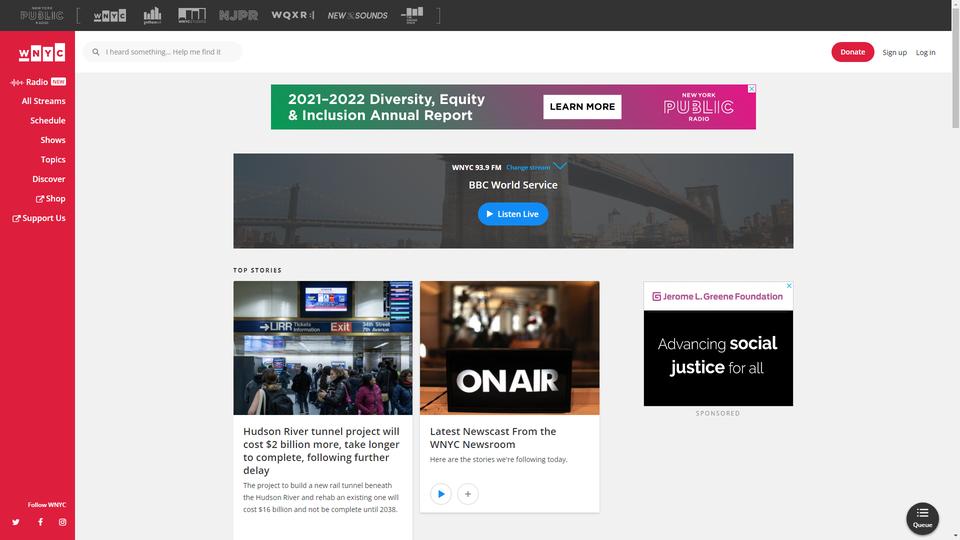
Task: Play the latest newscast
Action: [x=441, y=494]
